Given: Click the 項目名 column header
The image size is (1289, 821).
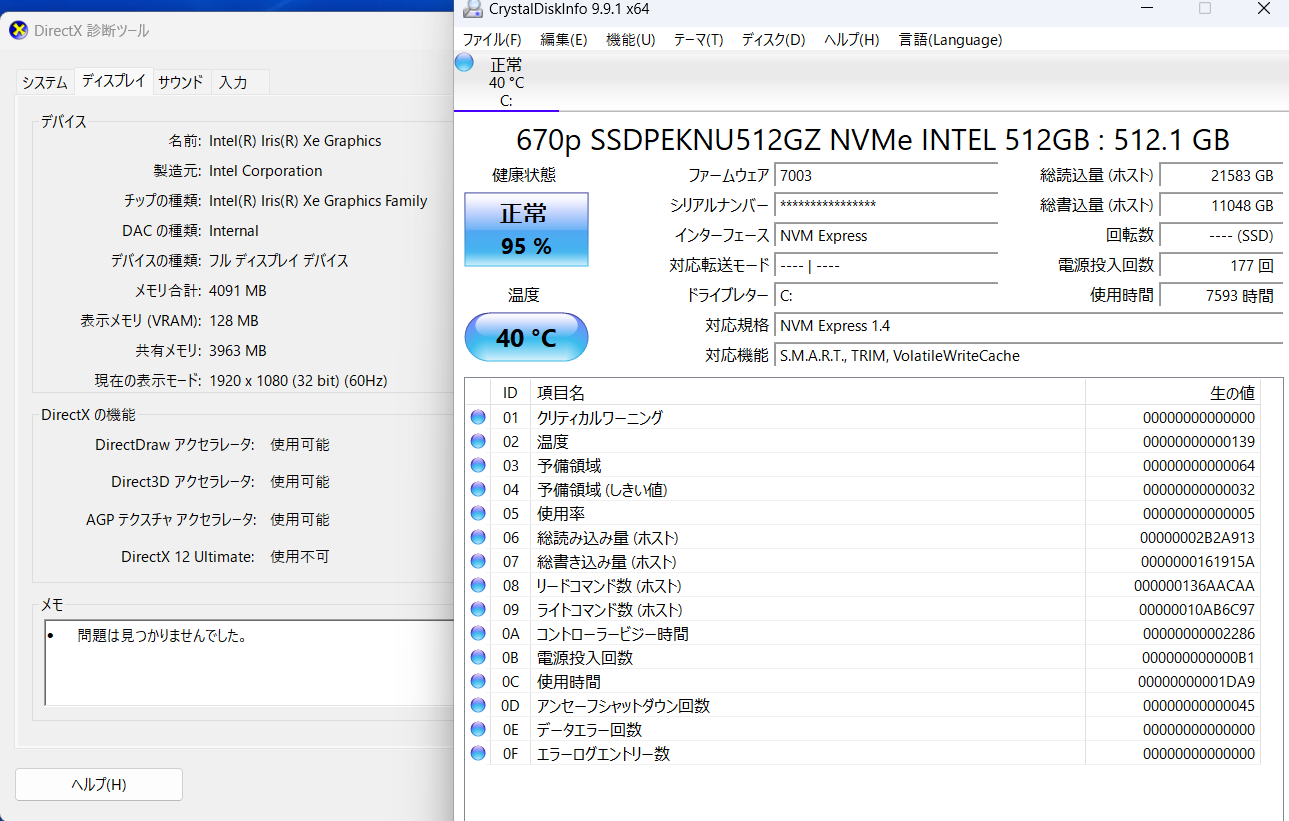Looking at the screenshot, I should point(808,393).
